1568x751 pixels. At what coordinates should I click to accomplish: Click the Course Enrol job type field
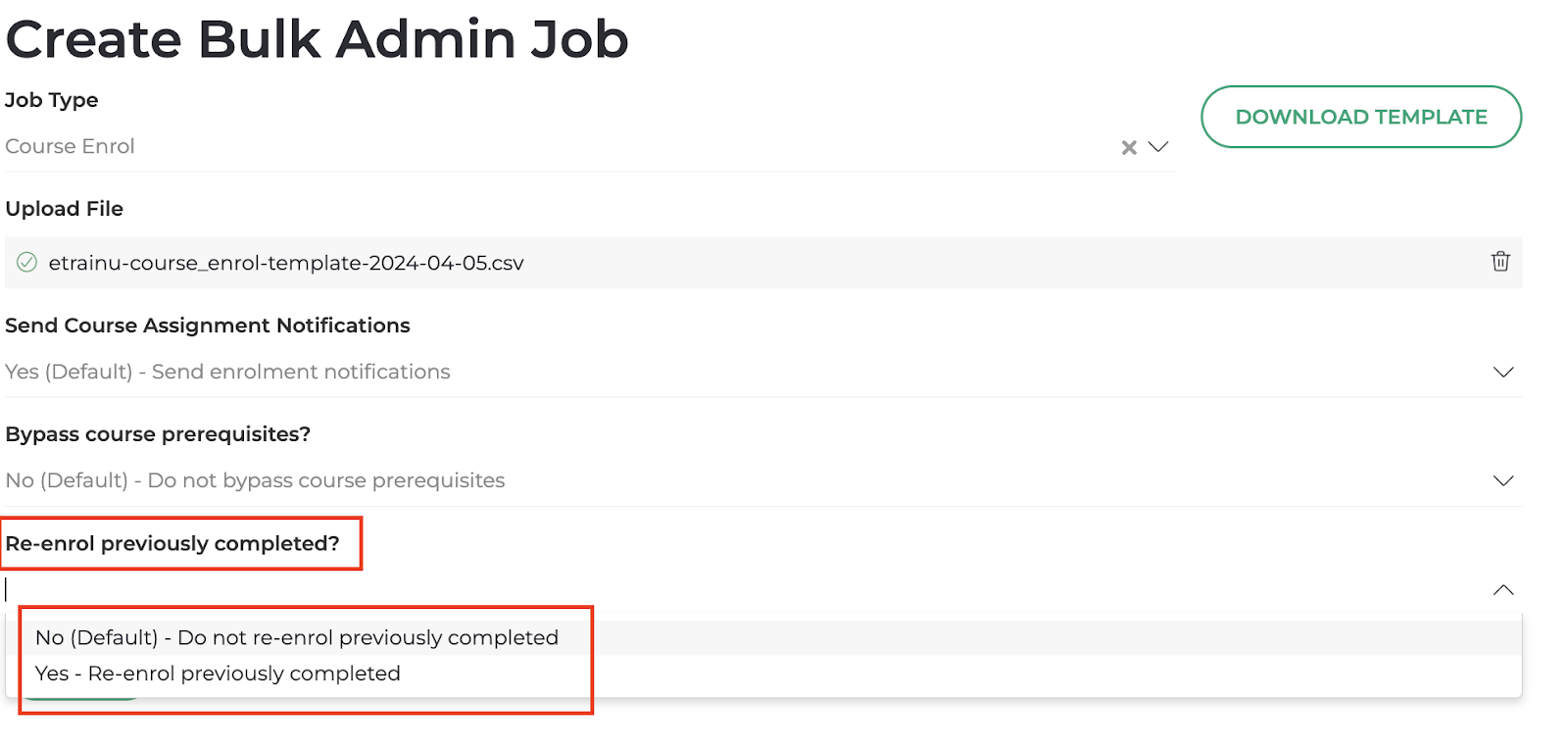(559, 147)
